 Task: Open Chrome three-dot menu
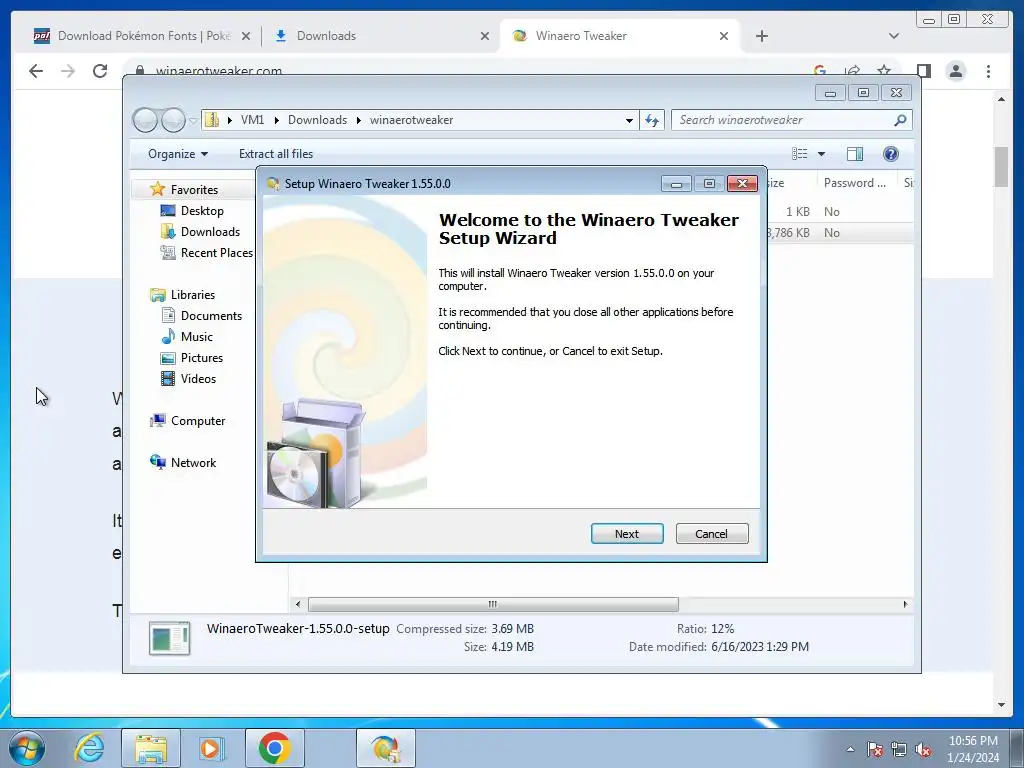tap(988, 71)
